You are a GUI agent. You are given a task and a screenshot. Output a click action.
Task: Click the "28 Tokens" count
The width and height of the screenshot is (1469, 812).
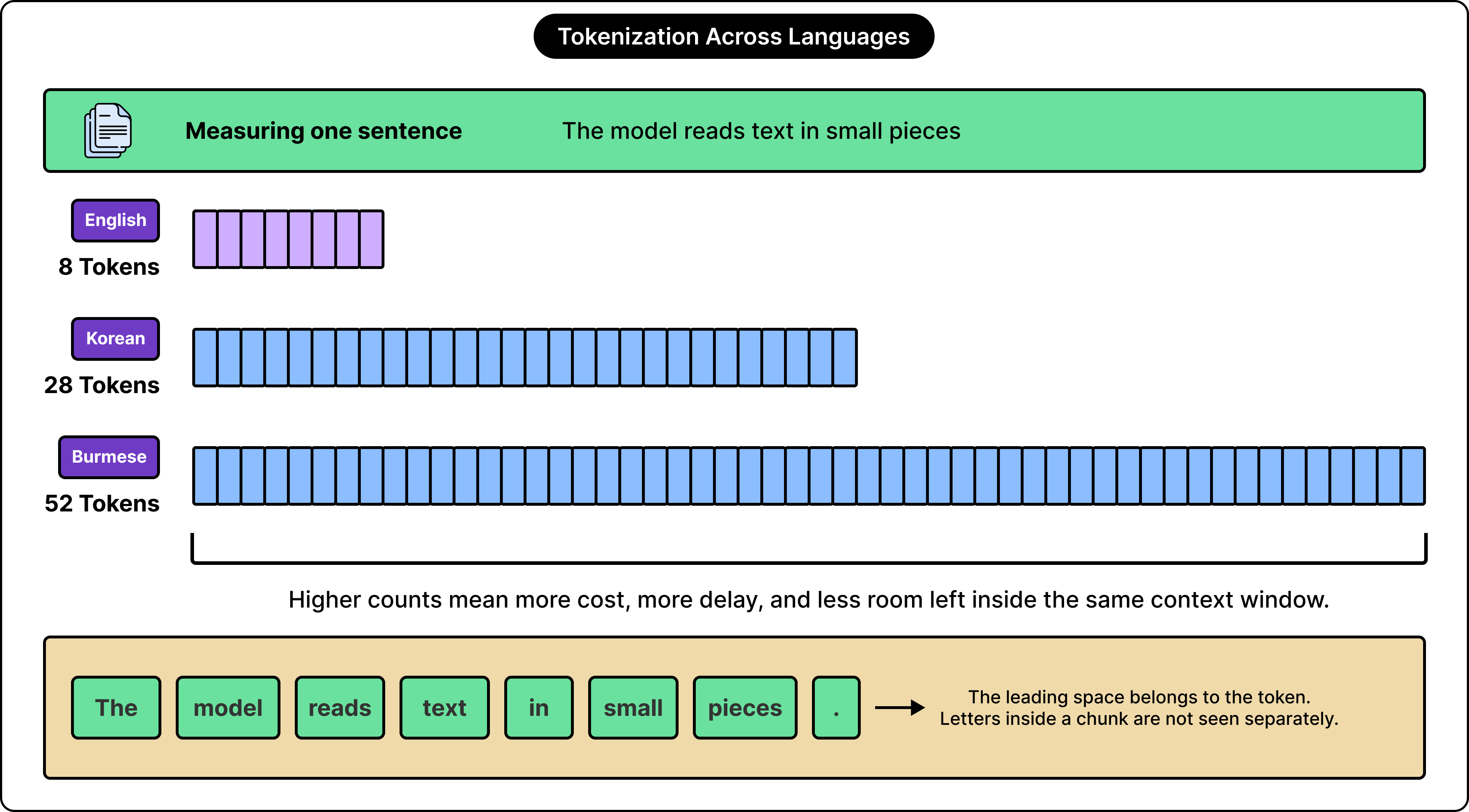(101, 386)
